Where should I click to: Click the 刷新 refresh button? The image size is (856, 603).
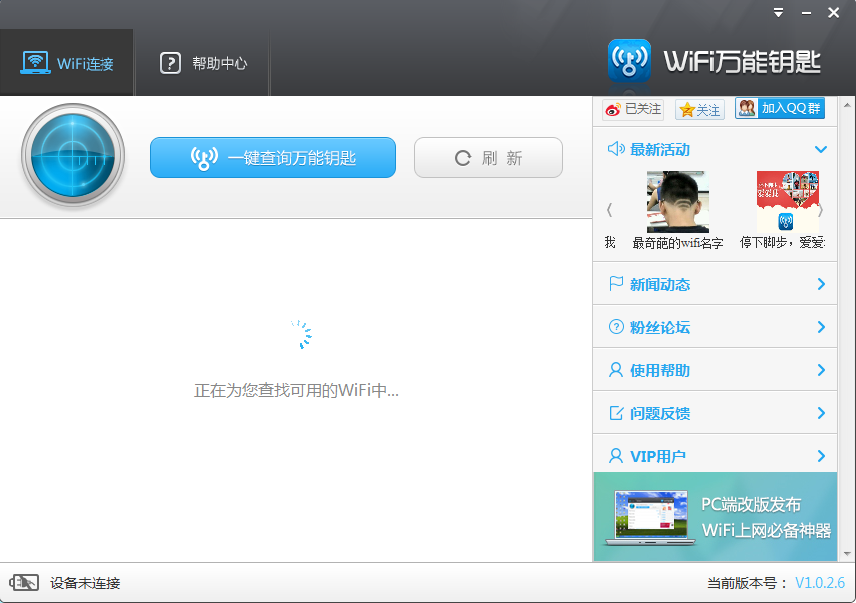(489, 158)
